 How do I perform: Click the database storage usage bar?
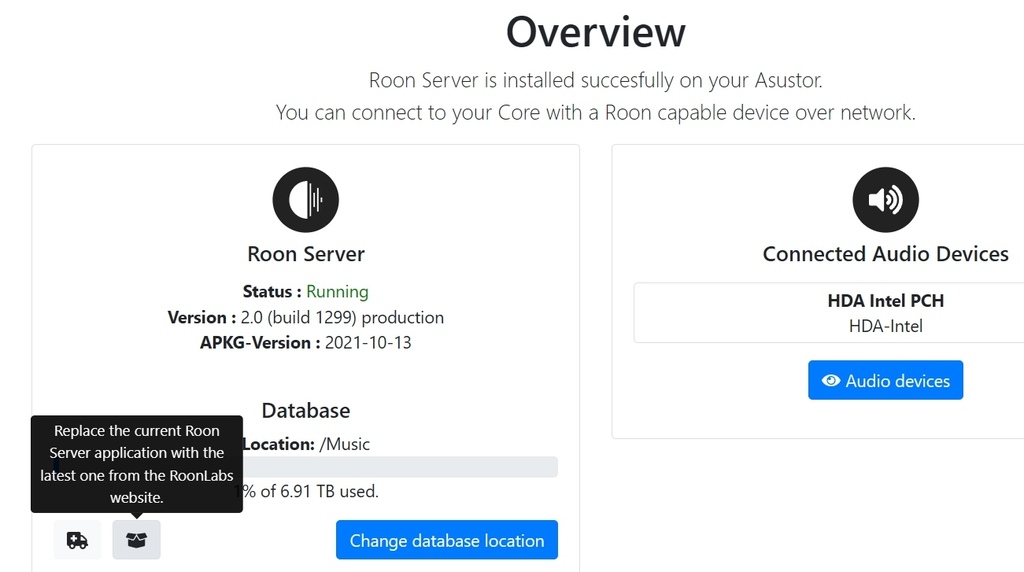pyautogui.click(x=400, y=467)
